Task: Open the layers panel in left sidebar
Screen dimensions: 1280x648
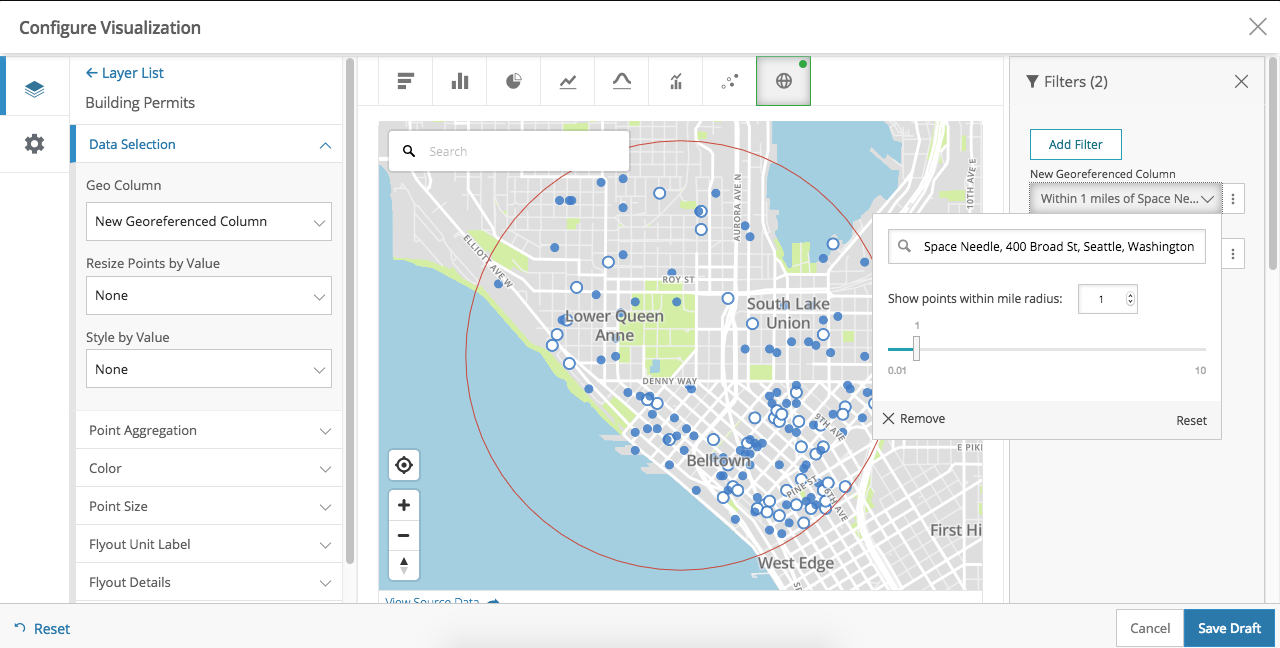Action: pos(34,87)
